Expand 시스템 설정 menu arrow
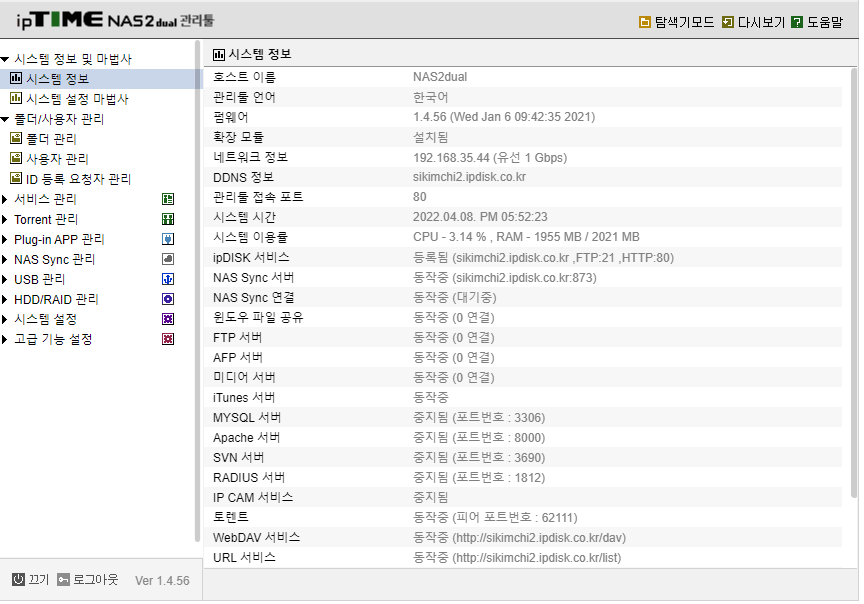Screen dimensions: 864x604 (4, 319)
